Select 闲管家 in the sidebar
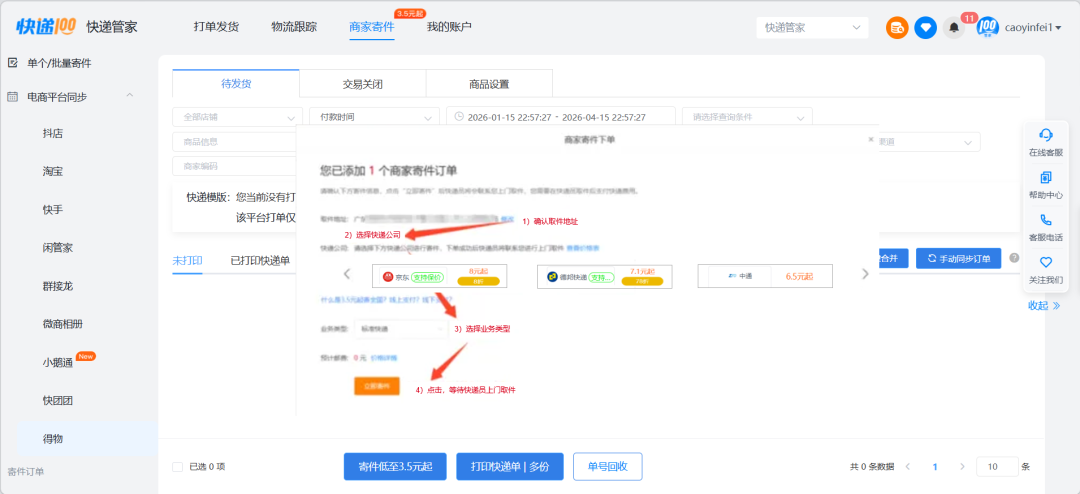1080x494 pixels. pos(58,248)
